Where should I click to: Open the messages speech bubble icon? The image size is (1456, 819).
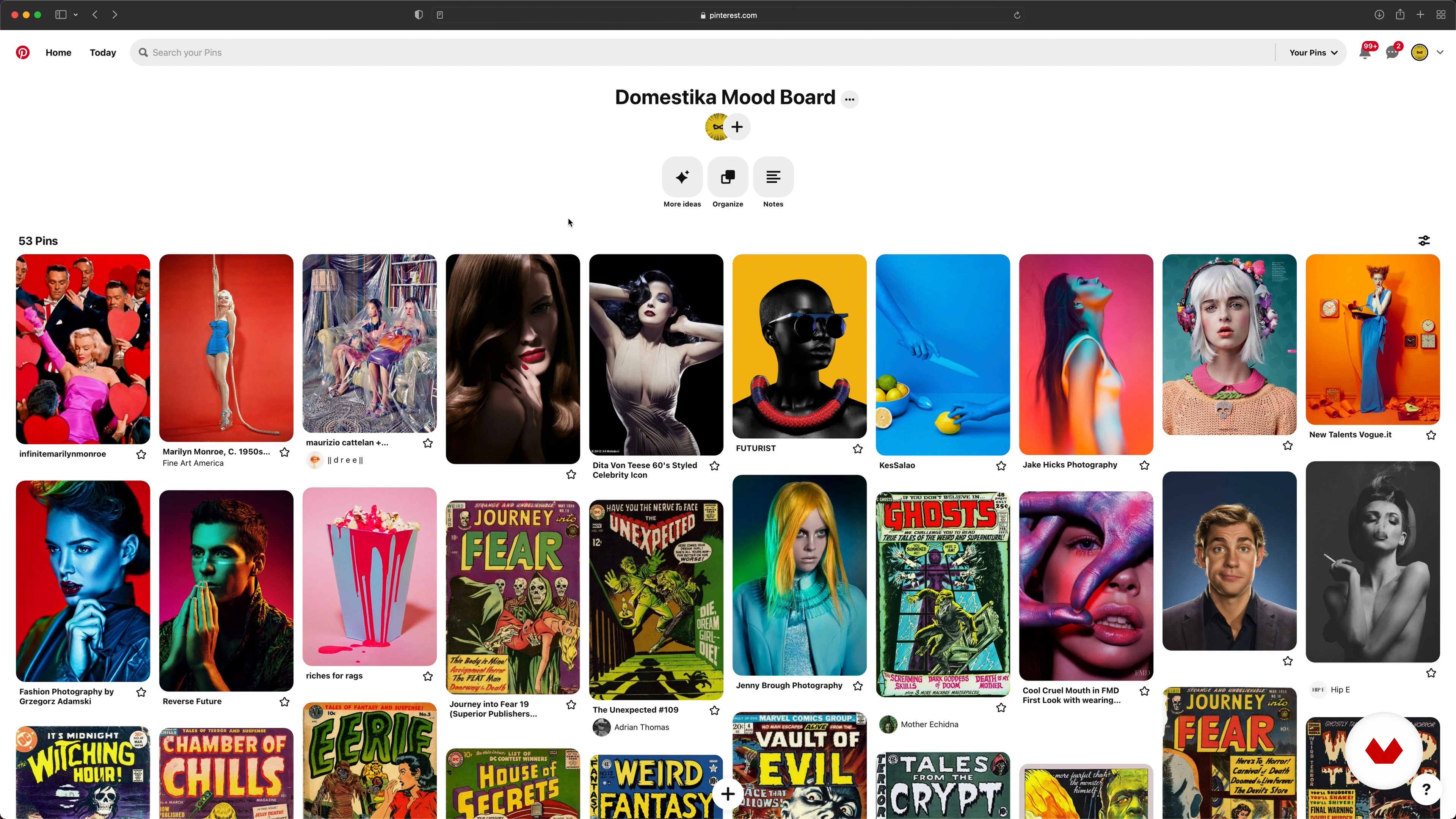point(1392,53)
